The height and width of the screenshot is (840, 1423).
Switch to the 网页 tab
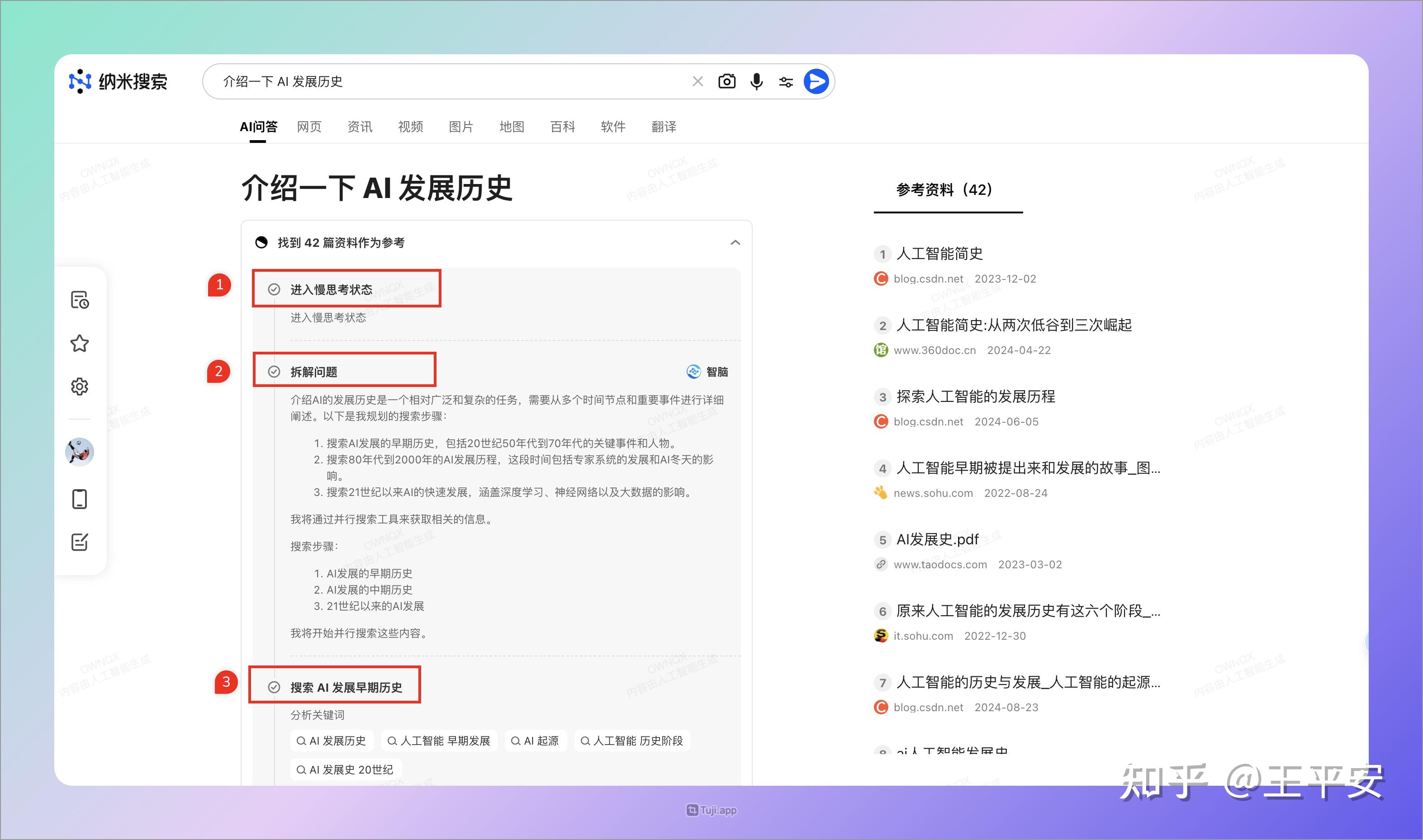pyautogui.click(x=309, y=127)
